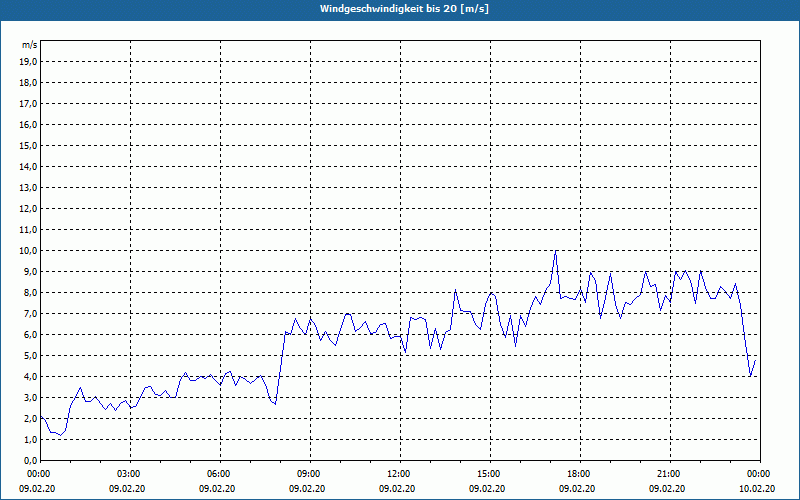The height and width of the screenshot is (500, 800).
Task: Click the '3,0' y-axis label
Action: (31, 397)
